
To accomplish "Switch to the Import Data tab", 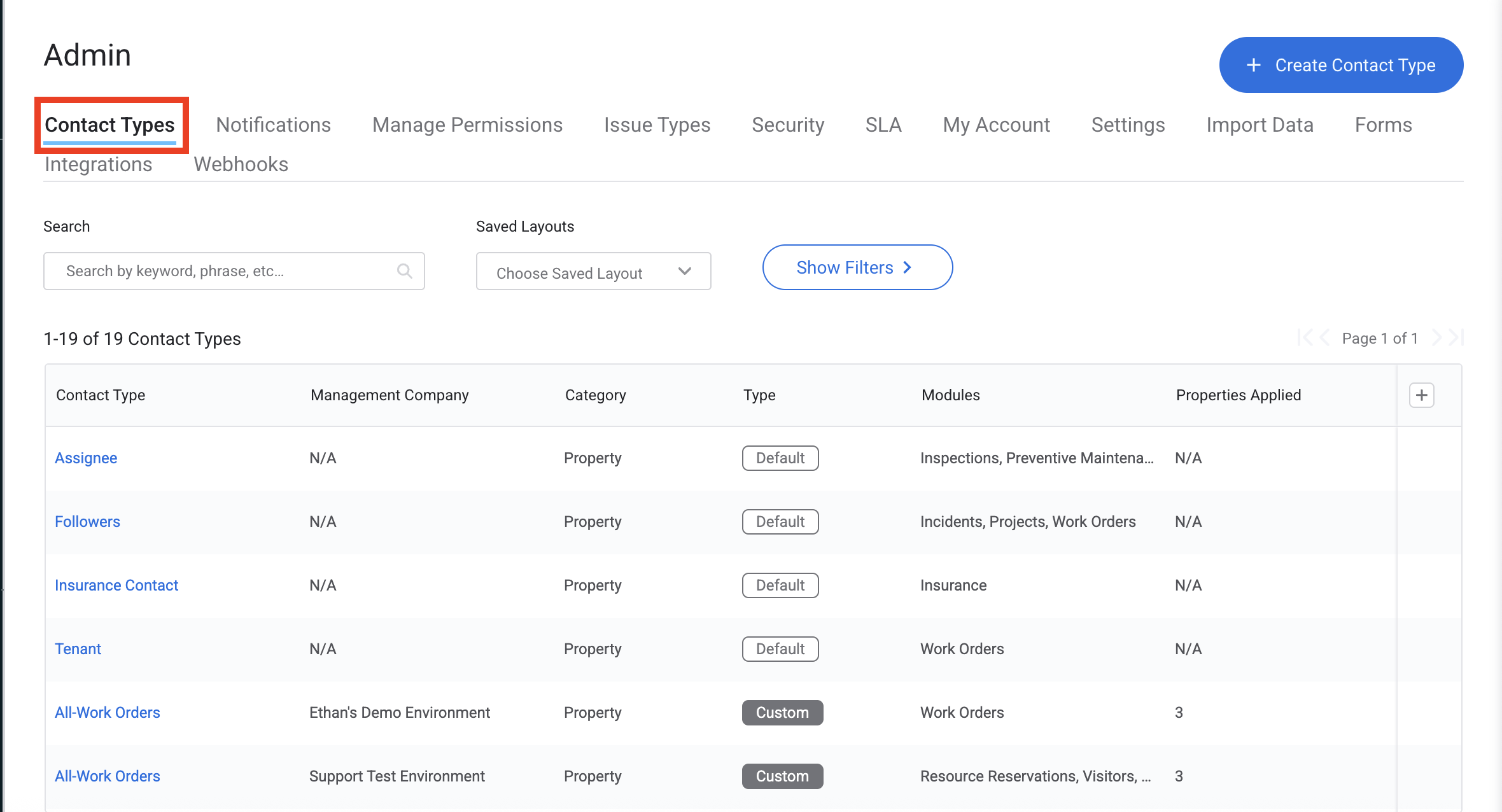I will click(x=1260, y=125).
